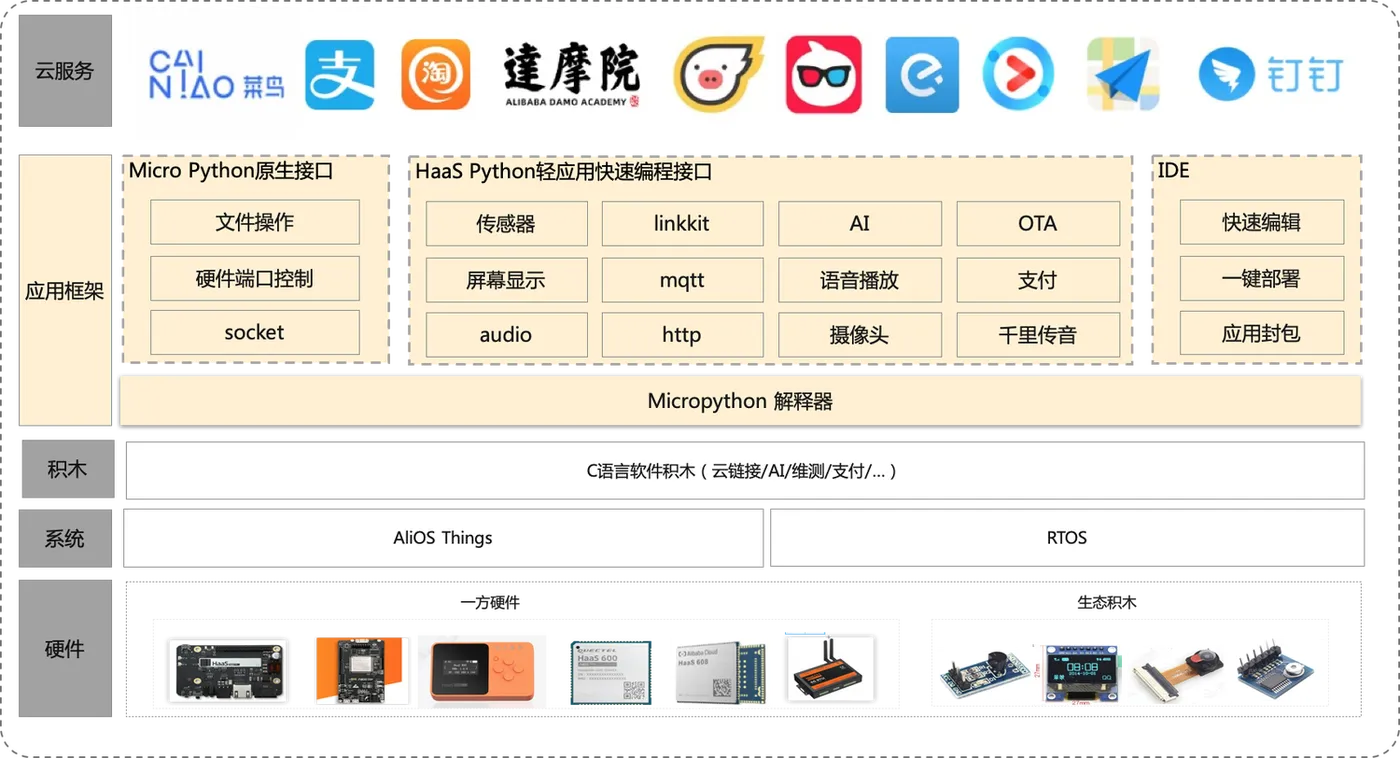Click the 千里传音 box

coord(1038,335)
